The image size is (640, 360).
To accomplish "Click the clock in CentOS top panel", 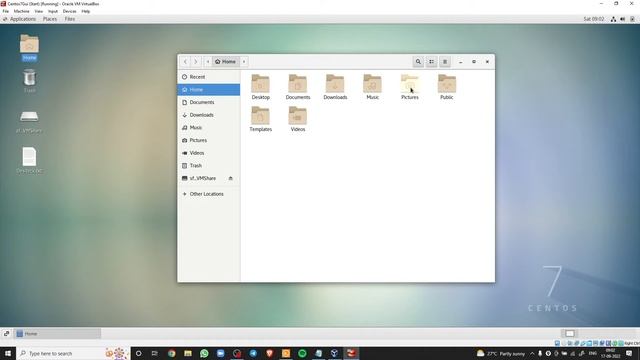I will pyautogui.click(x=594, y=19).
